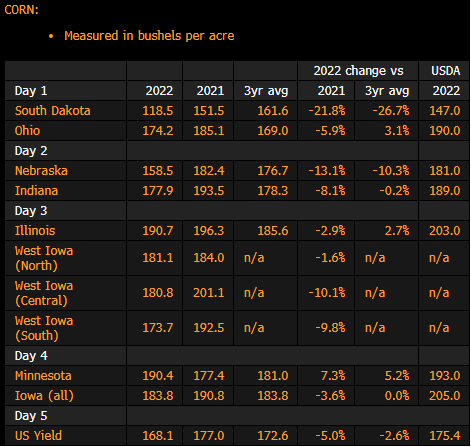Select West Iowa (Central) 2021 value 201.1
This screenshot has width=471, height=447.
(x=209, y=293)
